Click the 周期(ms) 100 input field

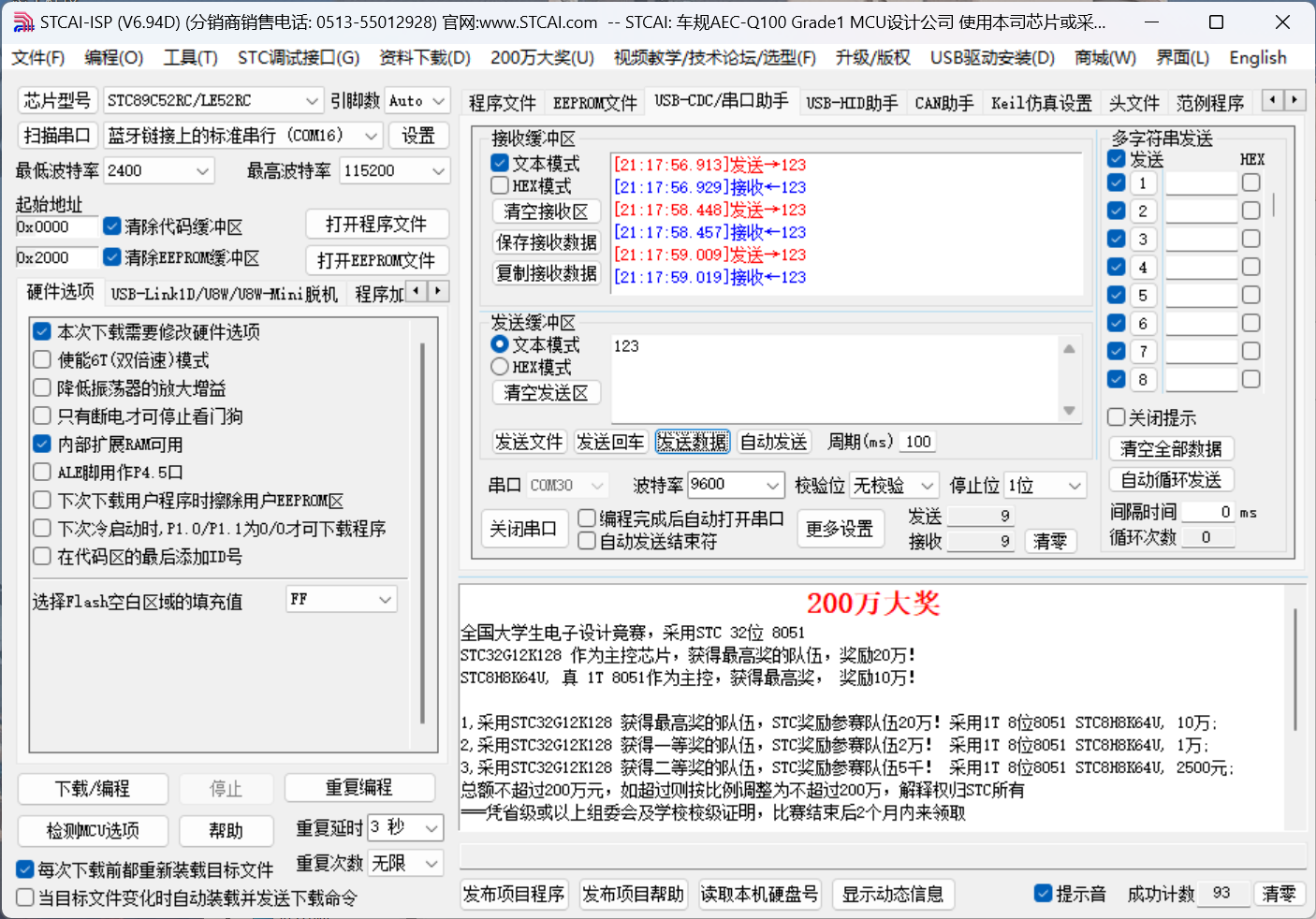(918, 442)
